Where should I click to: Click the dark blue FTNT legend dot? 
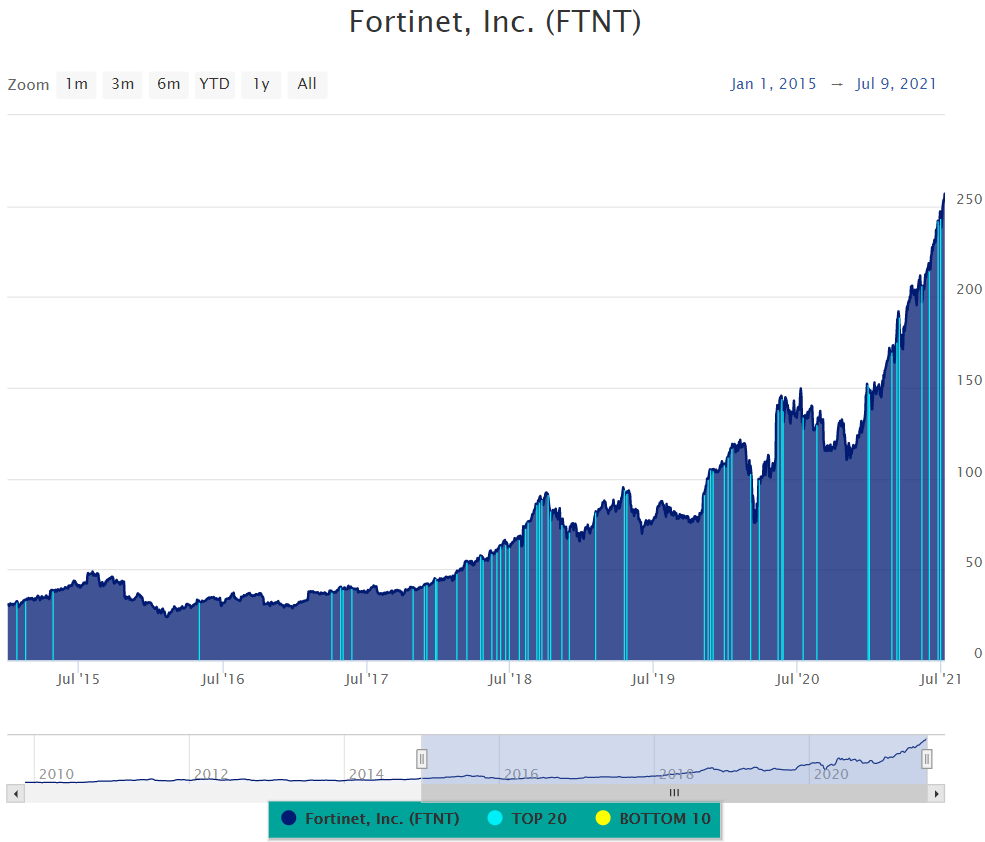288,818
